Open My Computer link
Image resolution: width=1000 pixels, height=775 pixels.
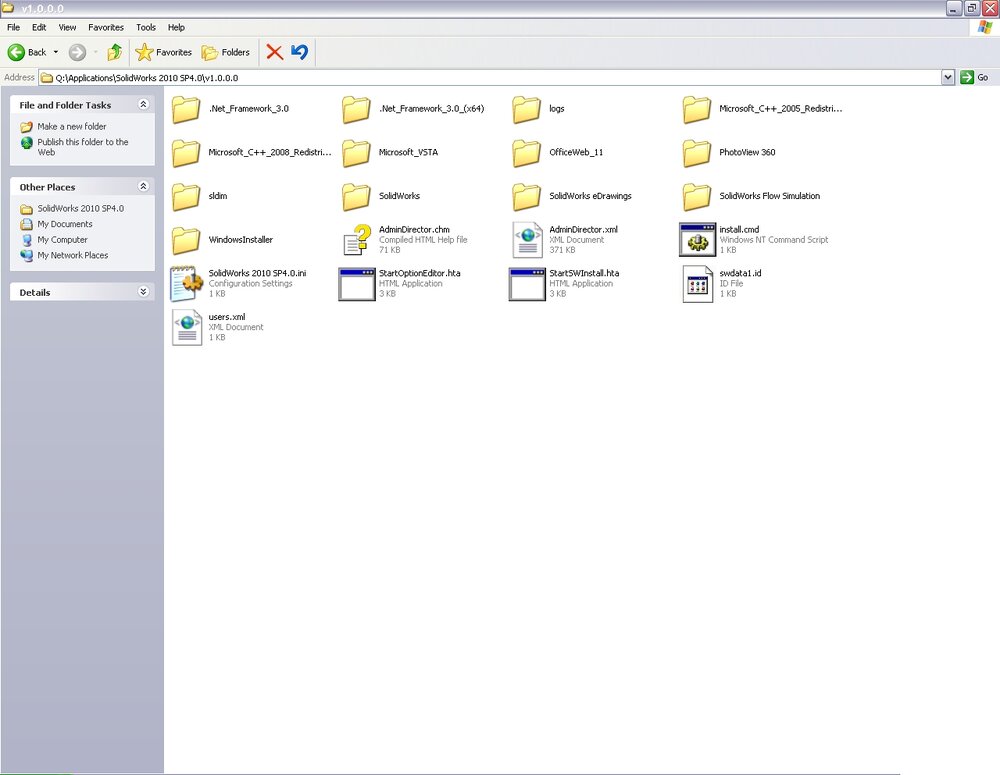[62, 240]
